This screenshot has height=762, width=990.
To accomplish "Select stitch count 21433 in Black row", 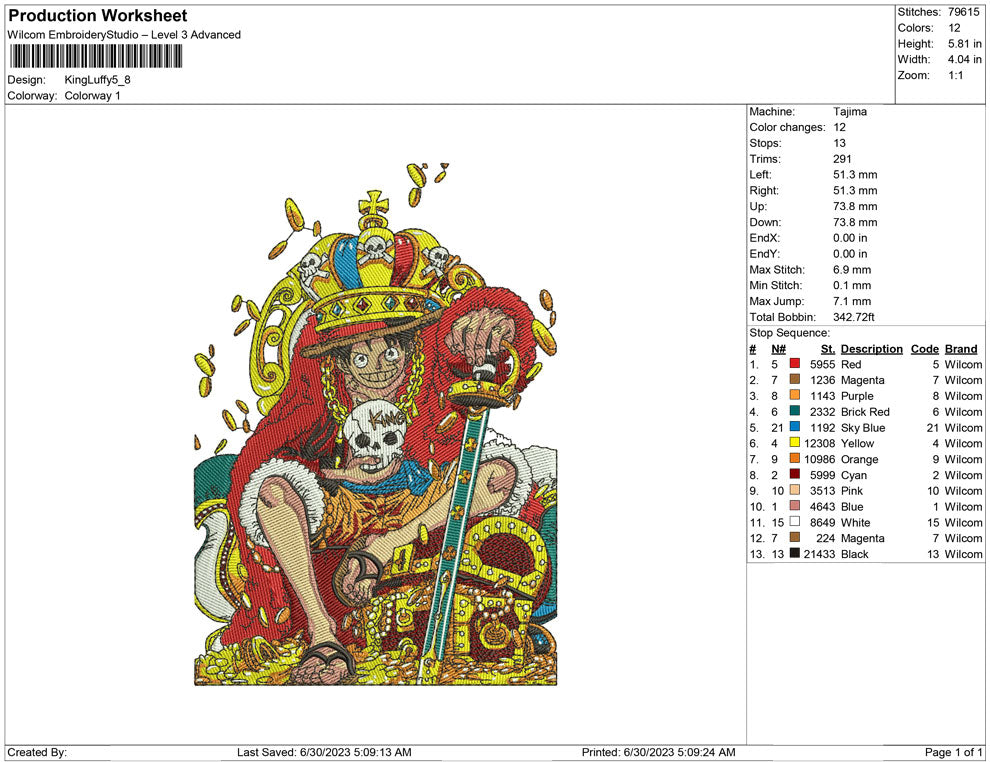I will [x=820, y=554].
